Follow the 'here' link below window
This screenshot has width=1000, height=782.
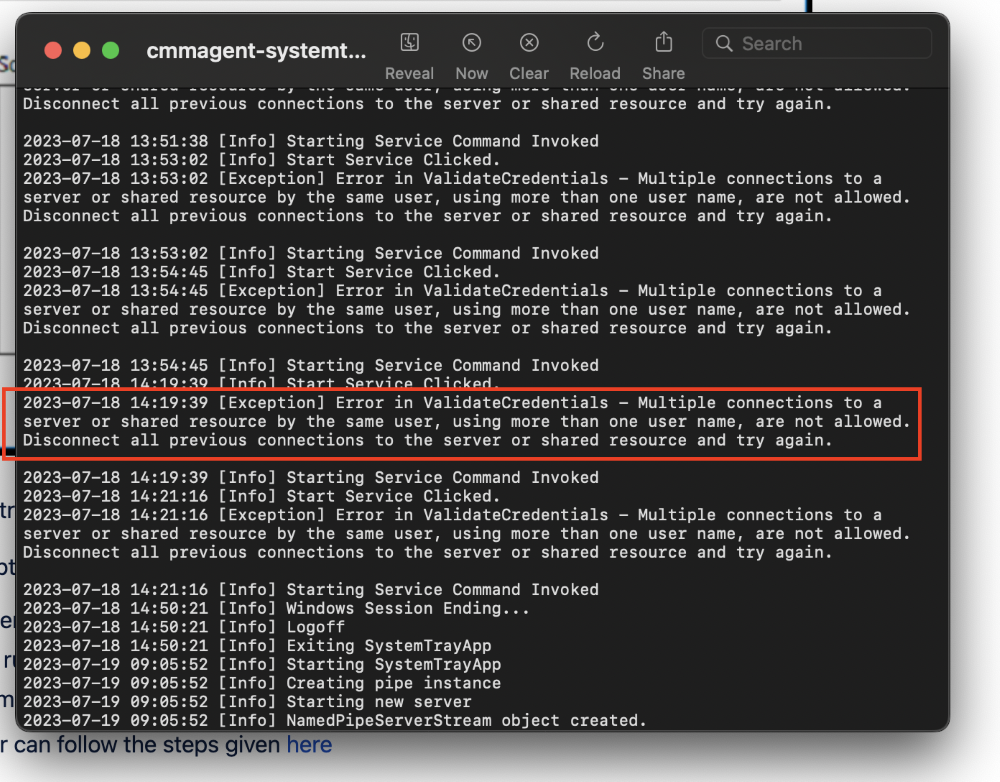(309, 744)
